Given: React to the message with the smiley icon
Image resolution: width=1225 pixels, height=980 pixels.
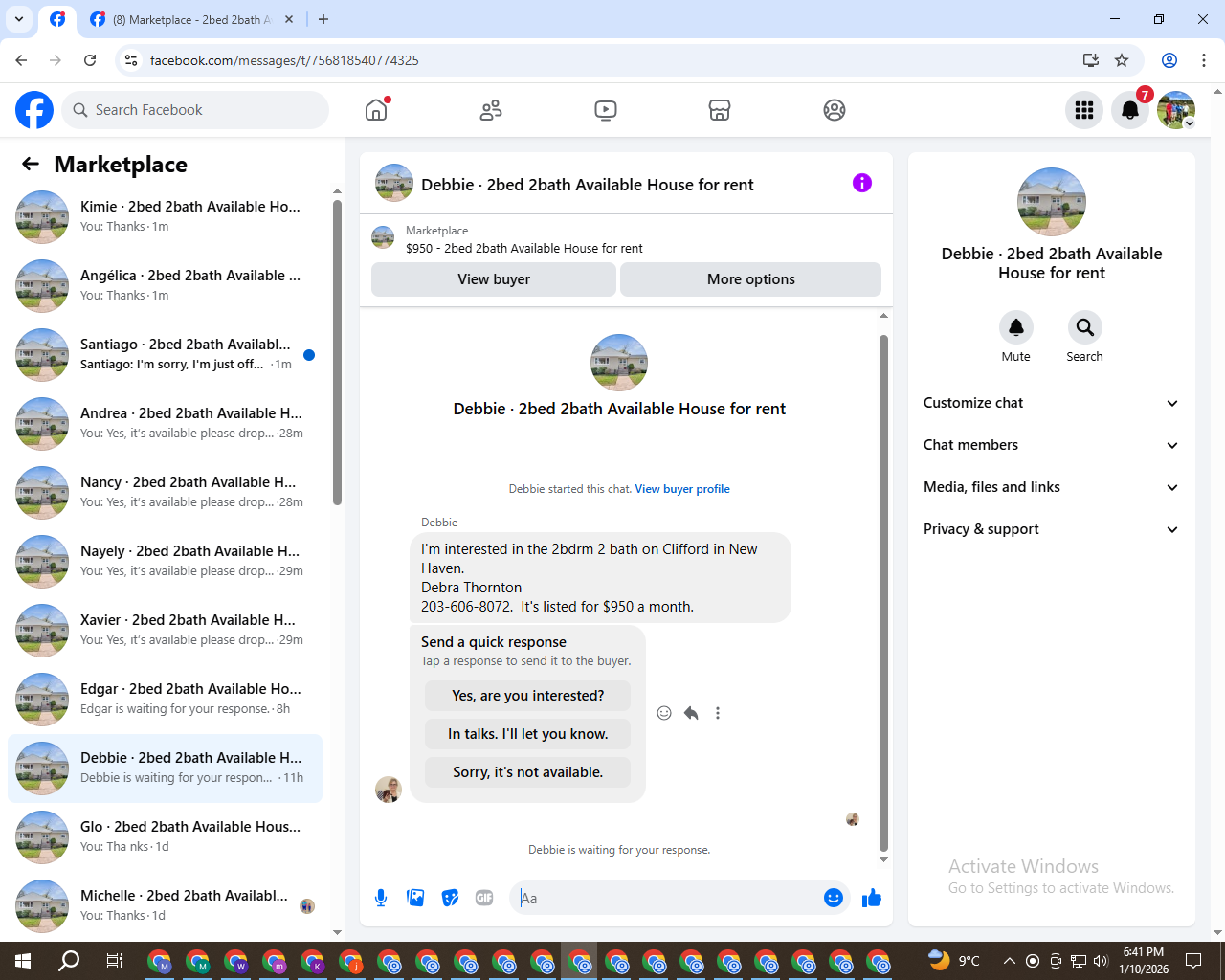Looking at the screenshot, I should pyautogui.click(x=664, y=713).
